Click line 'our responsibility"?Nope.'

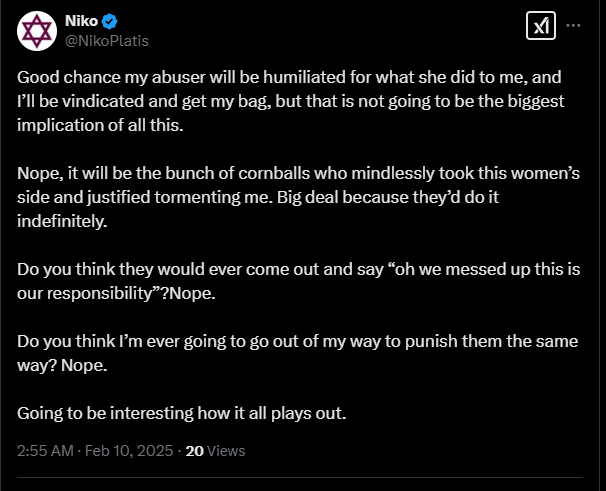tap(116, 293)
